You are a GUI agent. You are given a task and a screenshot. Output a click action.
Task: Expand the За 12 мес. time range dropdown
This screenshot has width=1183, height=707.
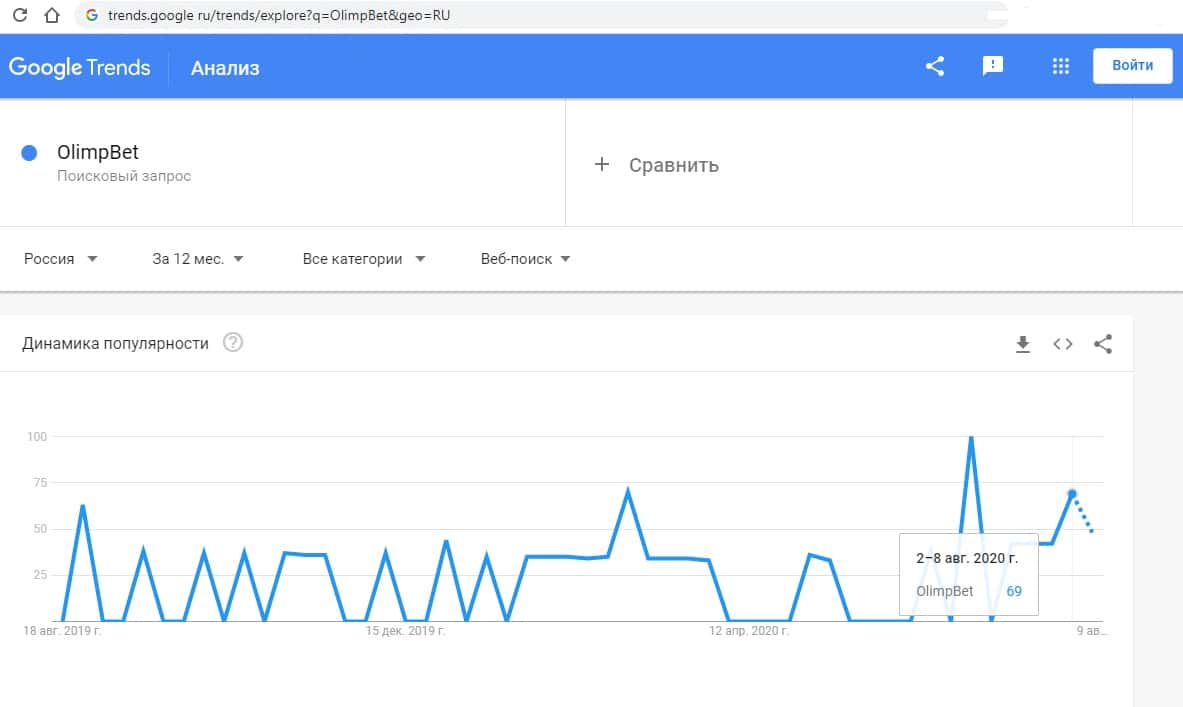pos(198,259)
